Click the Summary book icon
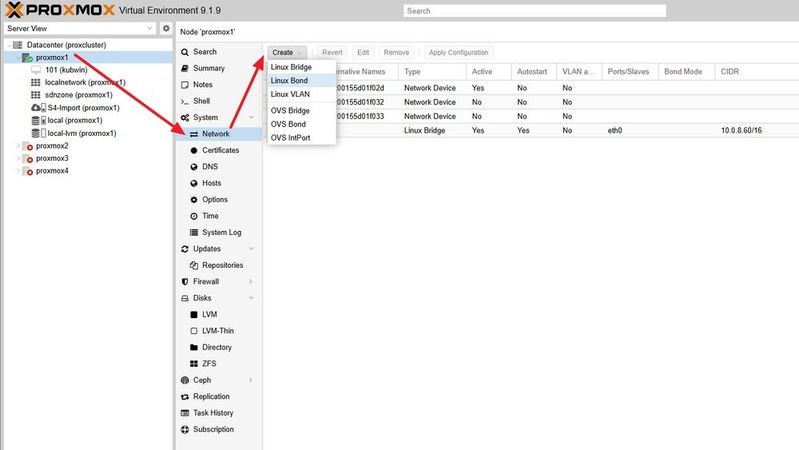799x450 pixels. (184, 68)
